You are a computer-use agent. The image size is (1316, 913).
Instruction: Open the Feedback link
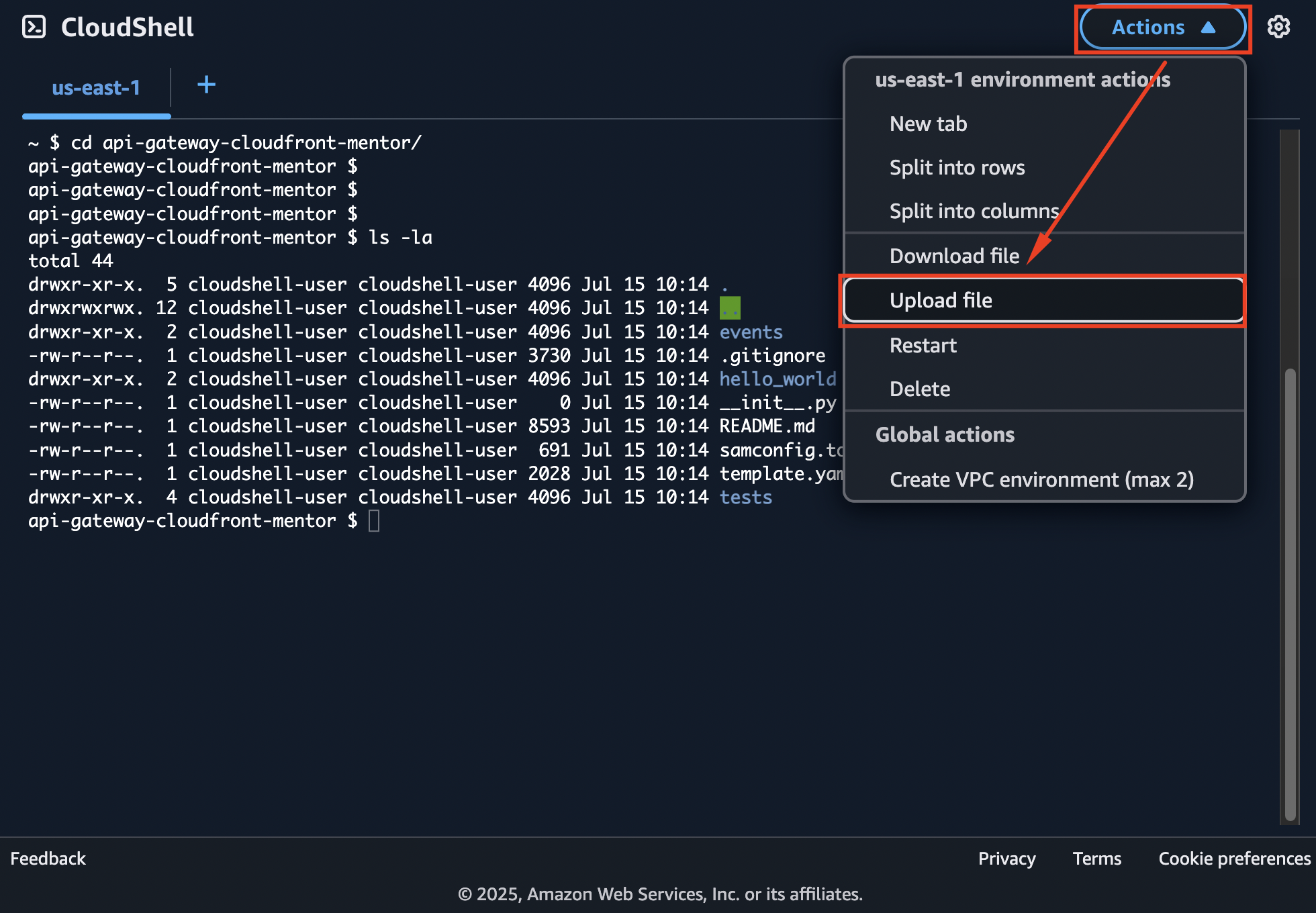click(48, 859)
